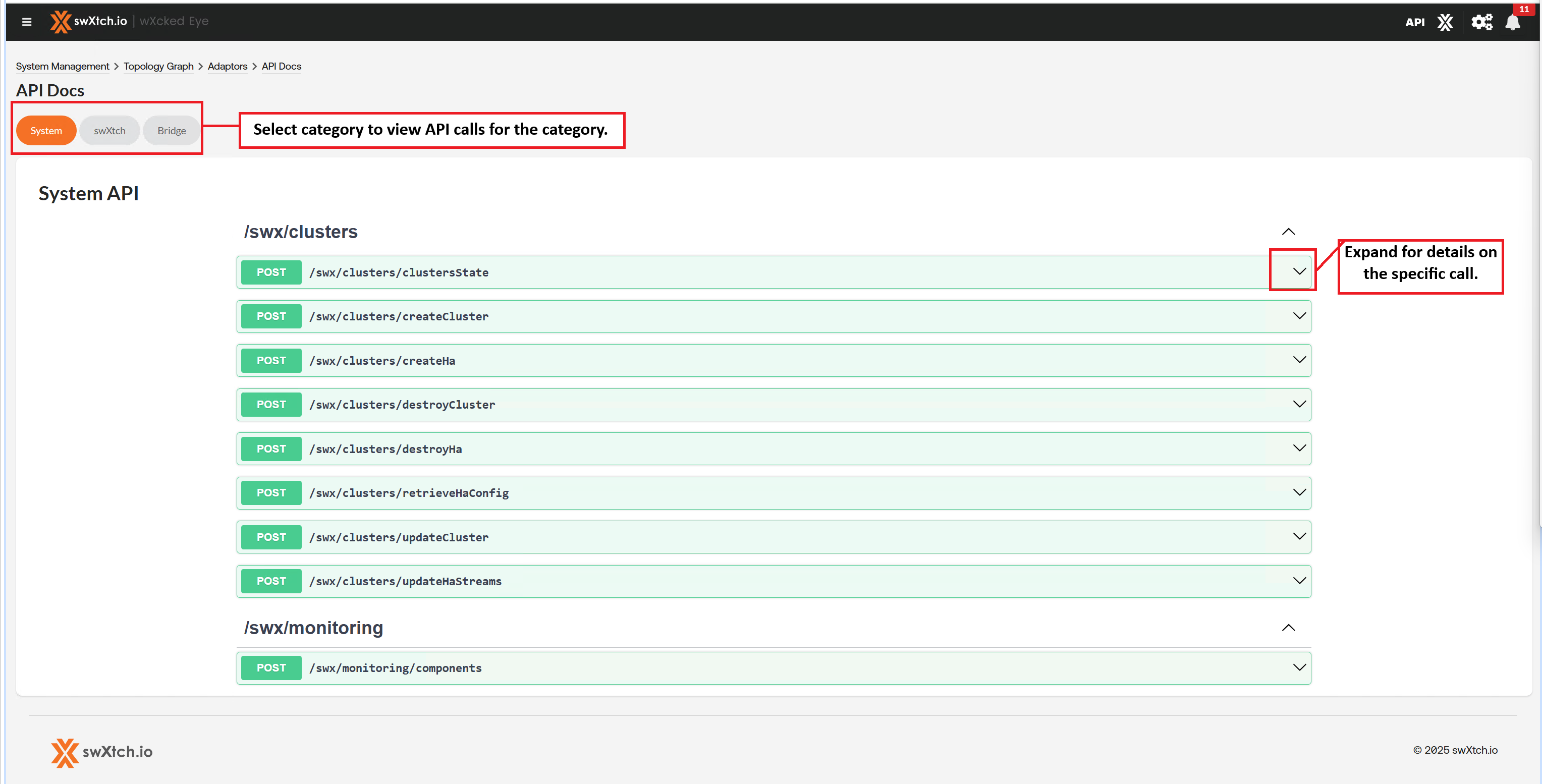Screen dimensions: 1542x784
Task: Click the swXtch.io footer logo
Action: point(102,752)
